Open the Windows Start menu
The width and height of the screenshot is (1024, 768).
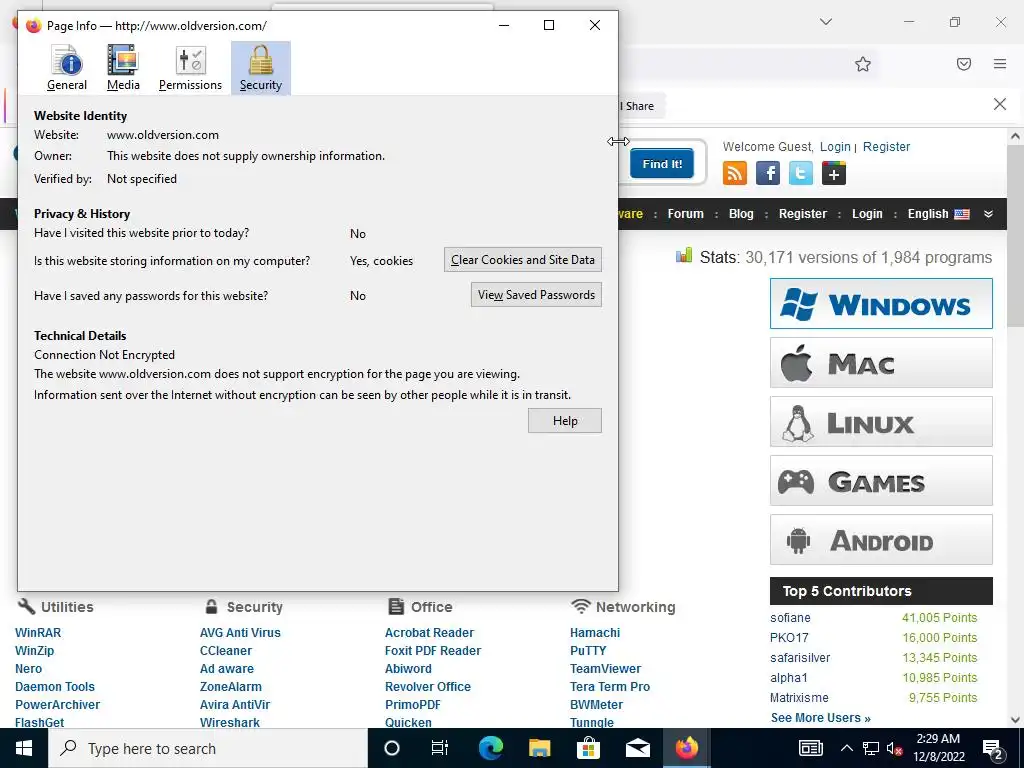(24, 748)
